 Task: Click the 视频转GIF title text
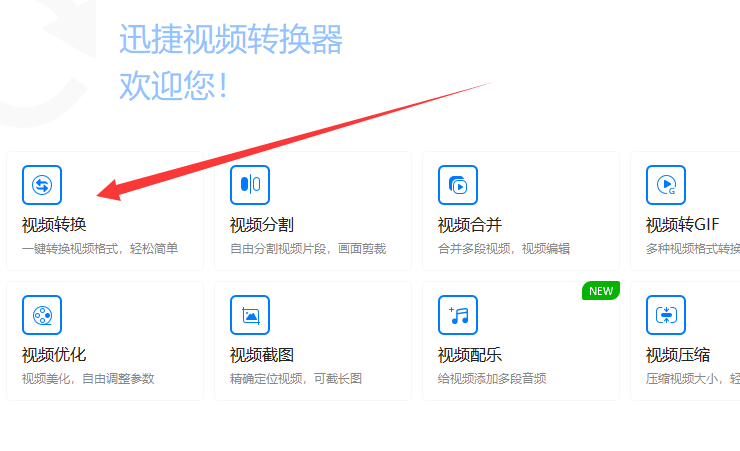[682, 225]
